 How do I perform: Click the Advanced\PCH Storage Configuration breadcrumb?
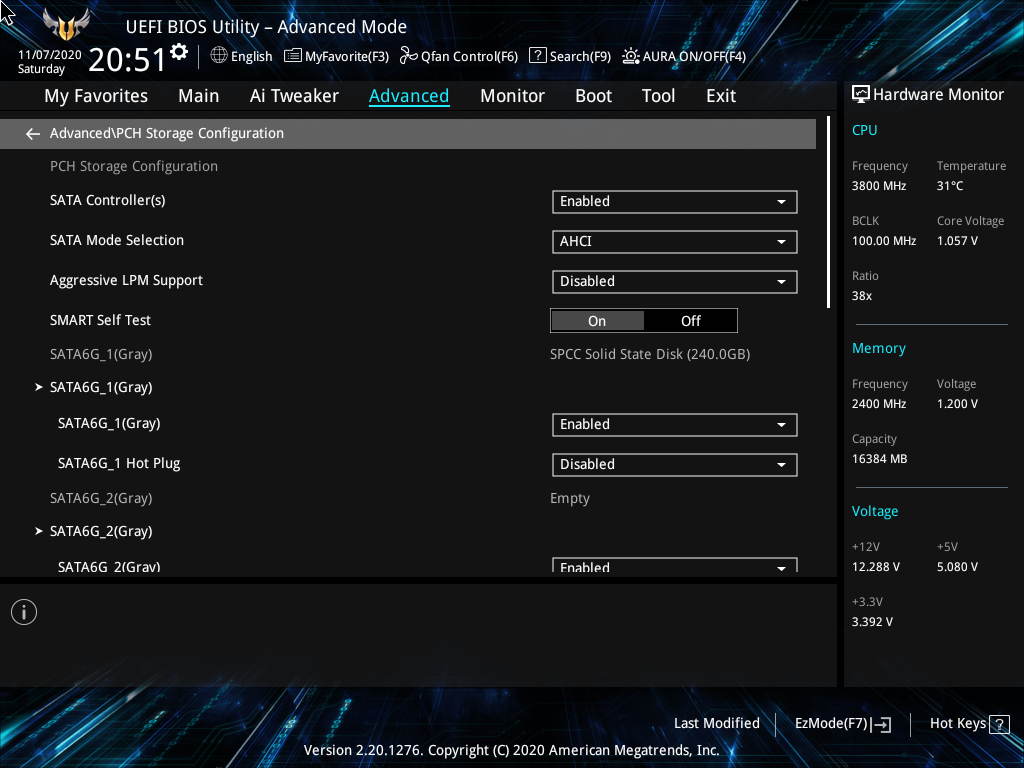click(167, 133)
